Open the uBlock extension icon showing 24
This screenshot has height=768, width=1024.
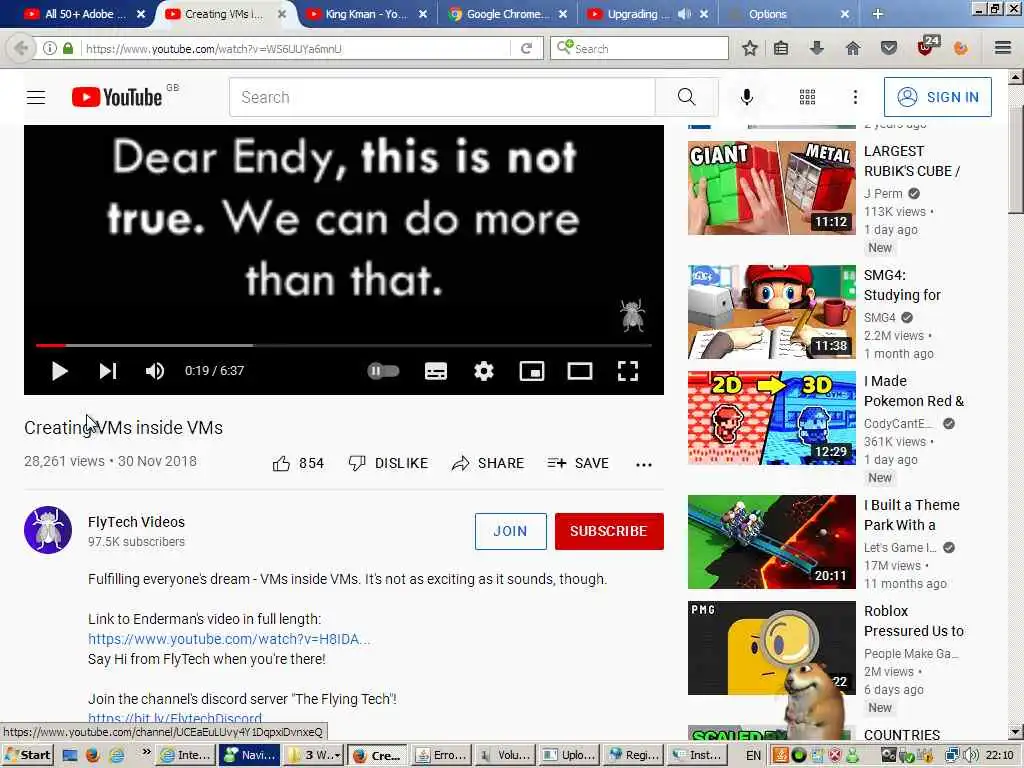point(927,46)
